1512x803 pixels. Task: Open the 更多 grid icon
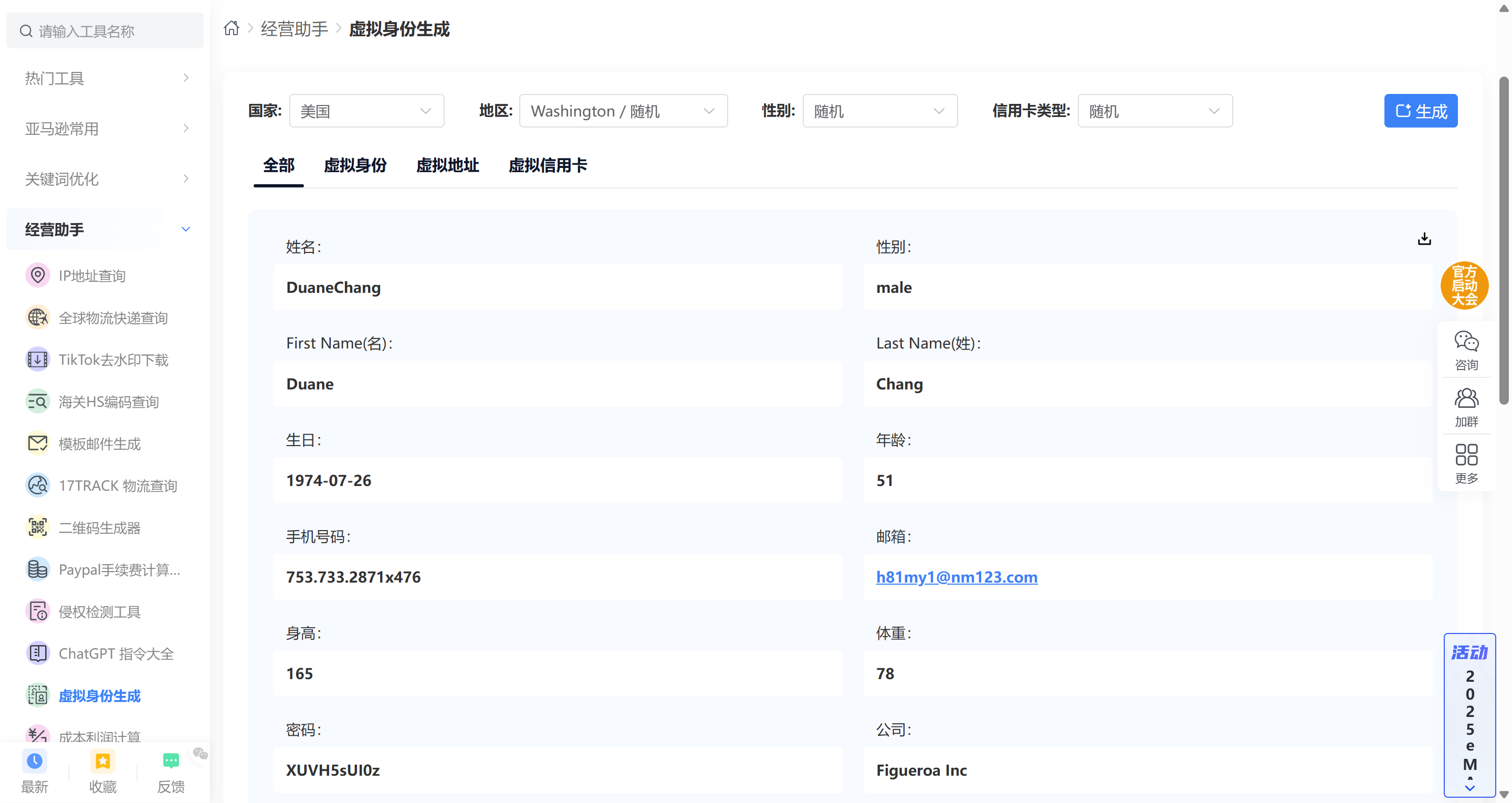1466,455
